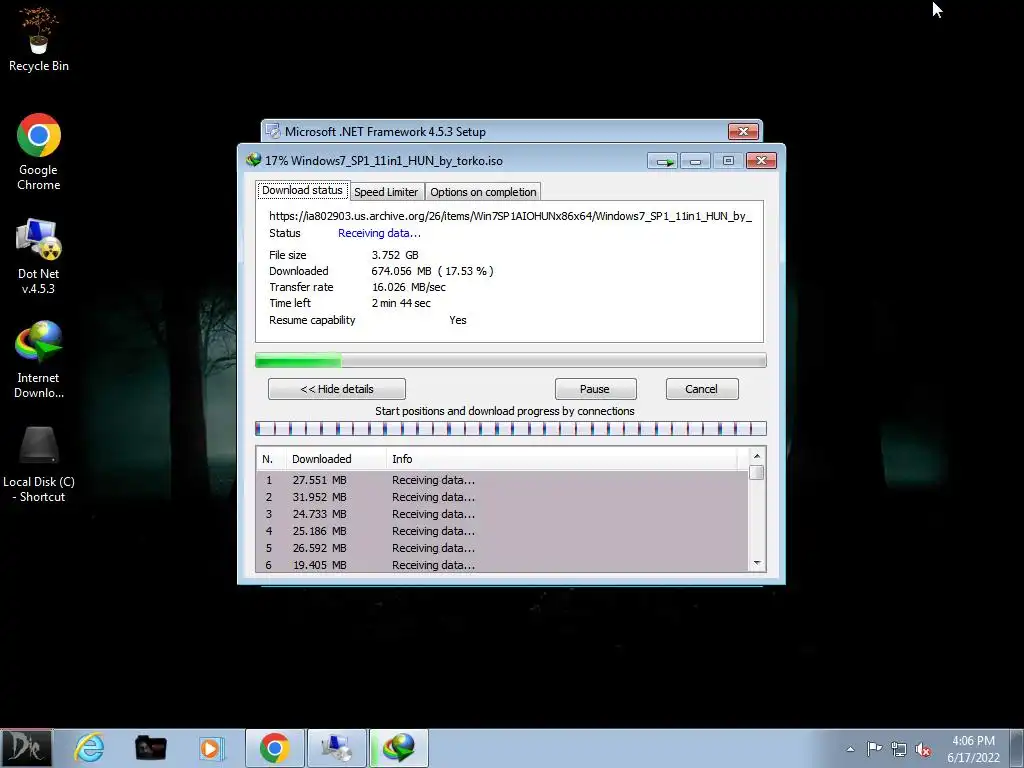Open the network status tray icon
Screen dimensions: 1024x768
point(899,749)
